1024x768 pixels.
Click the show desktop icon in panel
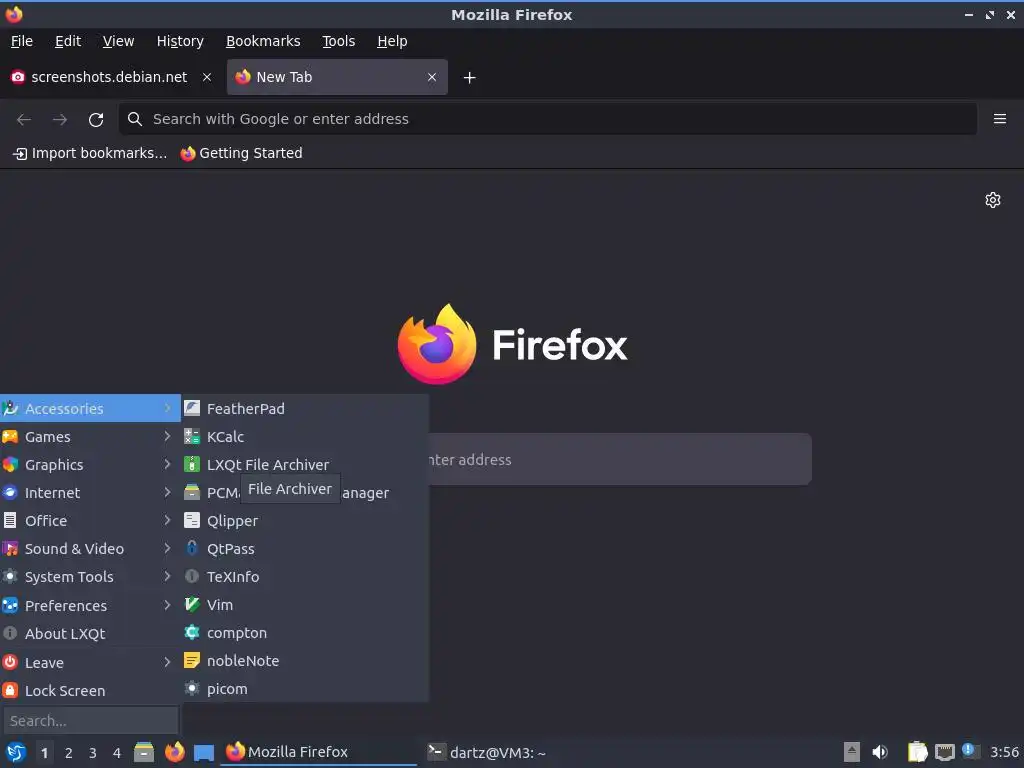204,753
